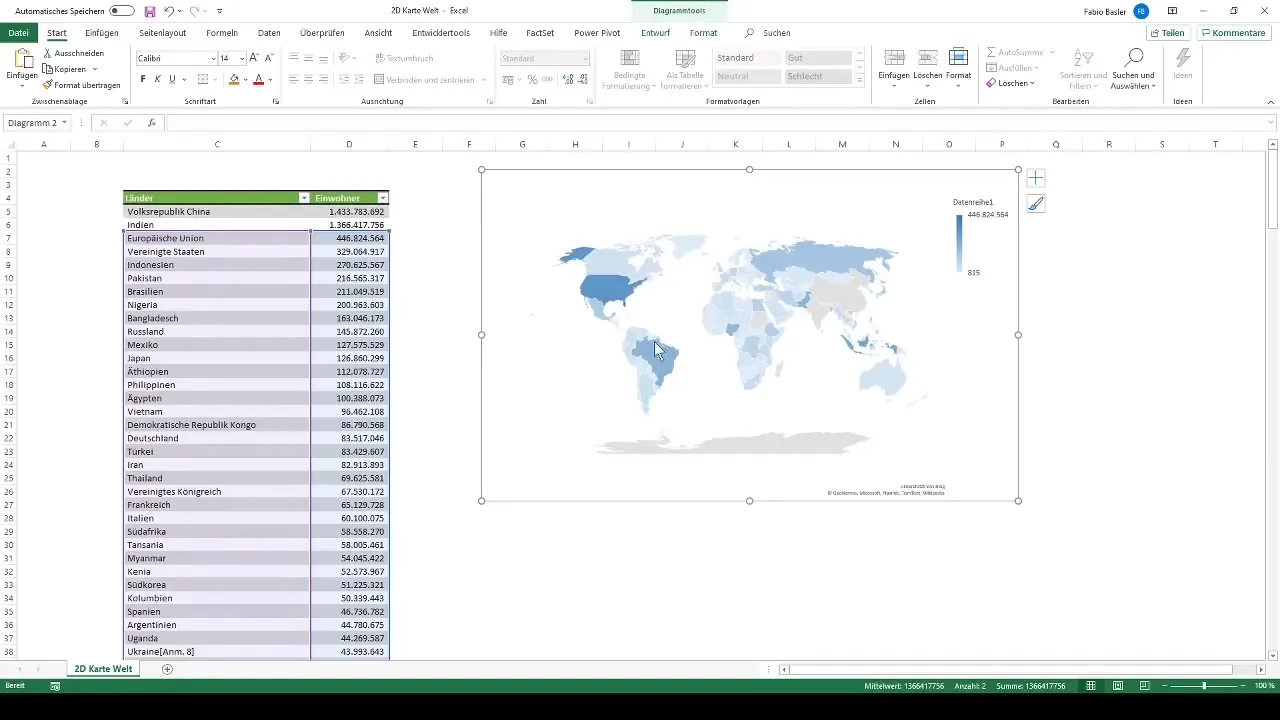Viewport: 1280px width, 720px height.
Task: Expand Schriftart dialog launcher
Action: [275, 102]
